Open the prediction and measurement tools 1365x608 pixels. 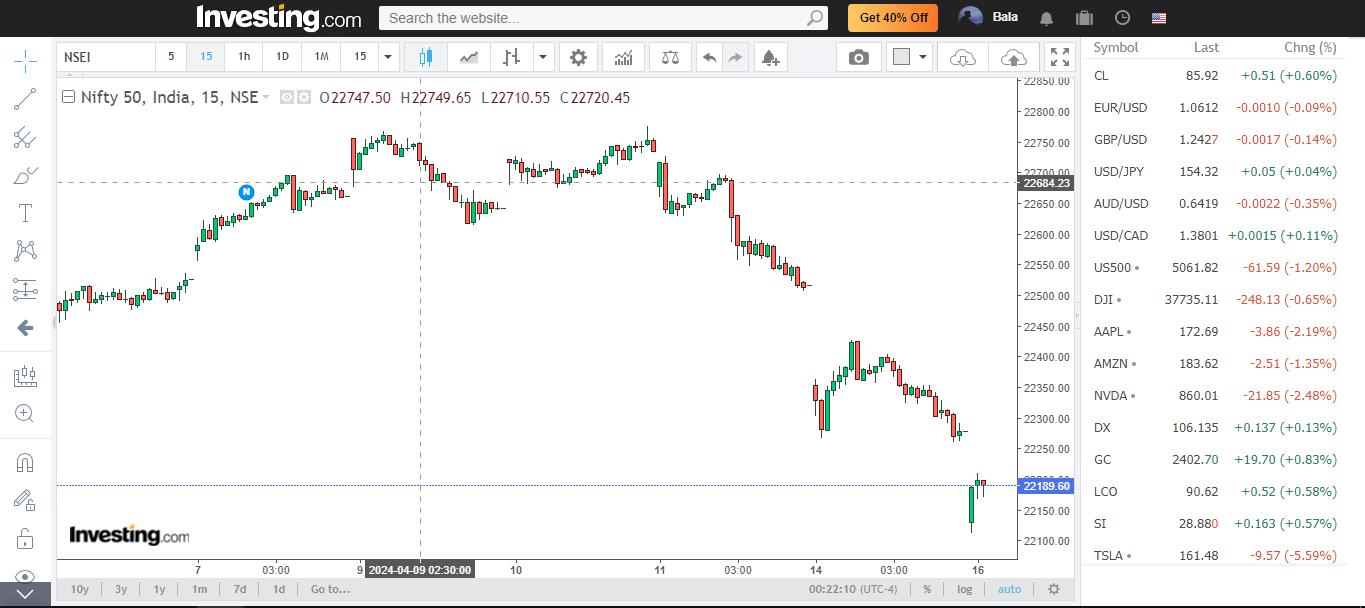(x=25, y=289)
